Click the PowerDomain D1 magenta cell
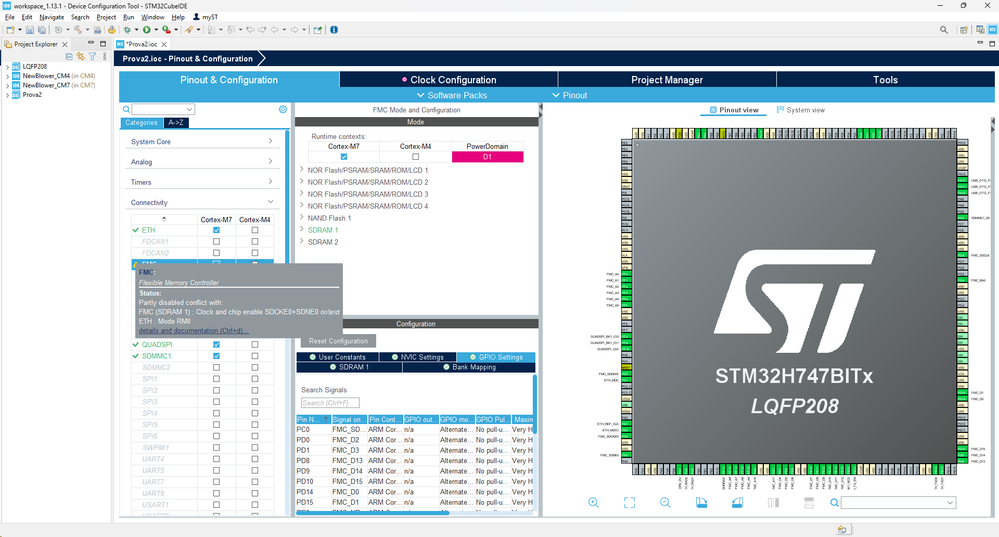Screen dimensions: 999x537 (487, 157)
